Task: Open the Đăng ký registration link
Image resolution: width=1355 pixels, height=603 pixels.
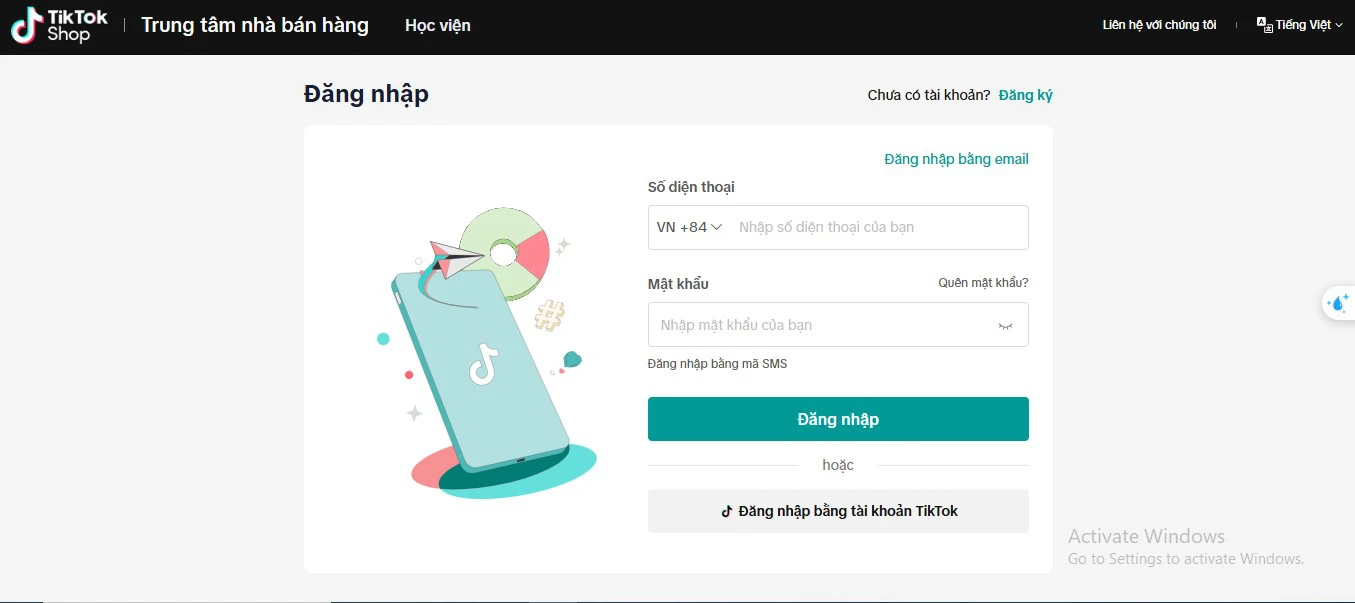Action: pyautogui.click(x=1024, y=94)
